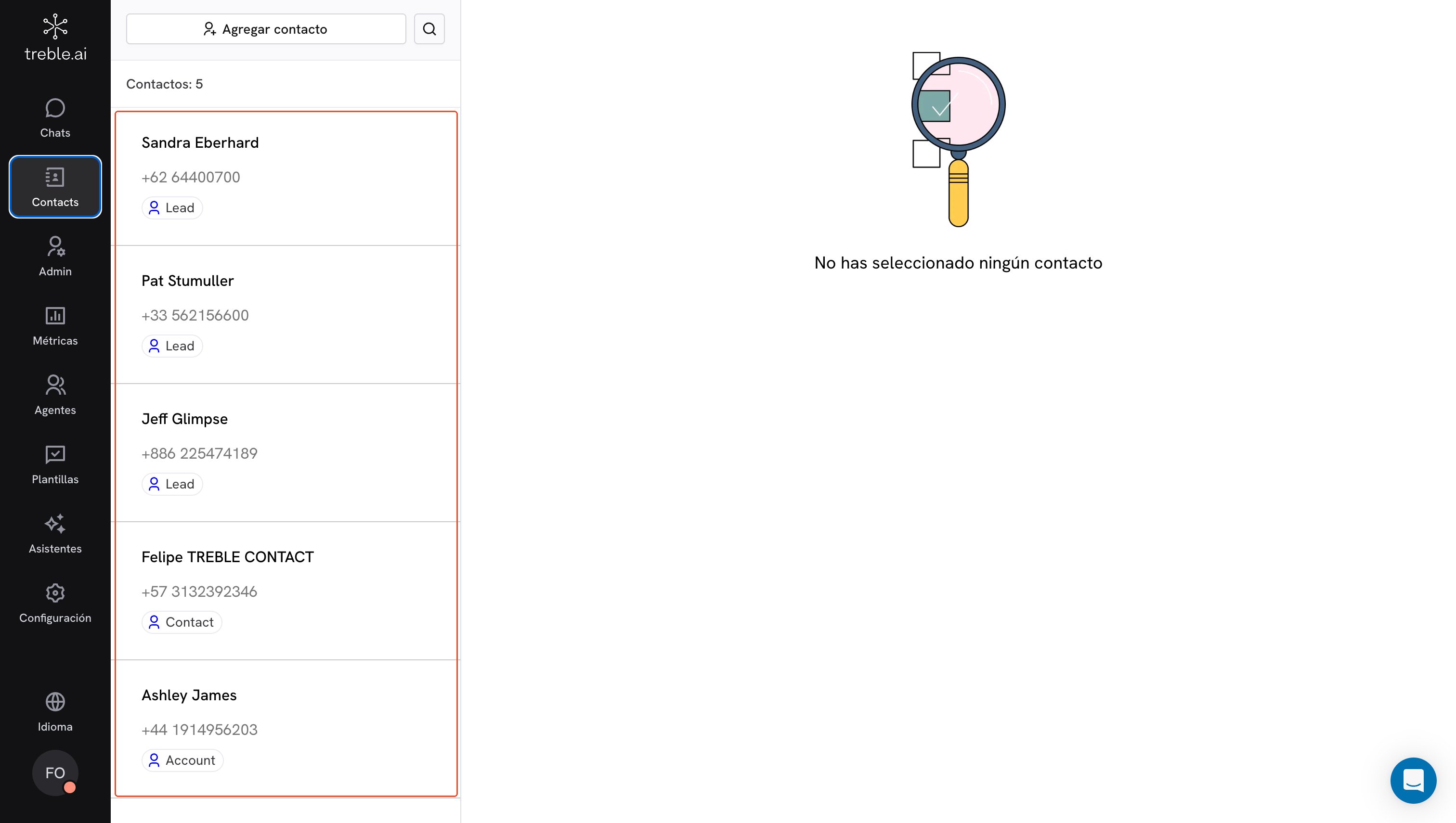This screenshot has width=1456, height=823.
Task: Open Configuración settings
Action: tap(55, 603)
